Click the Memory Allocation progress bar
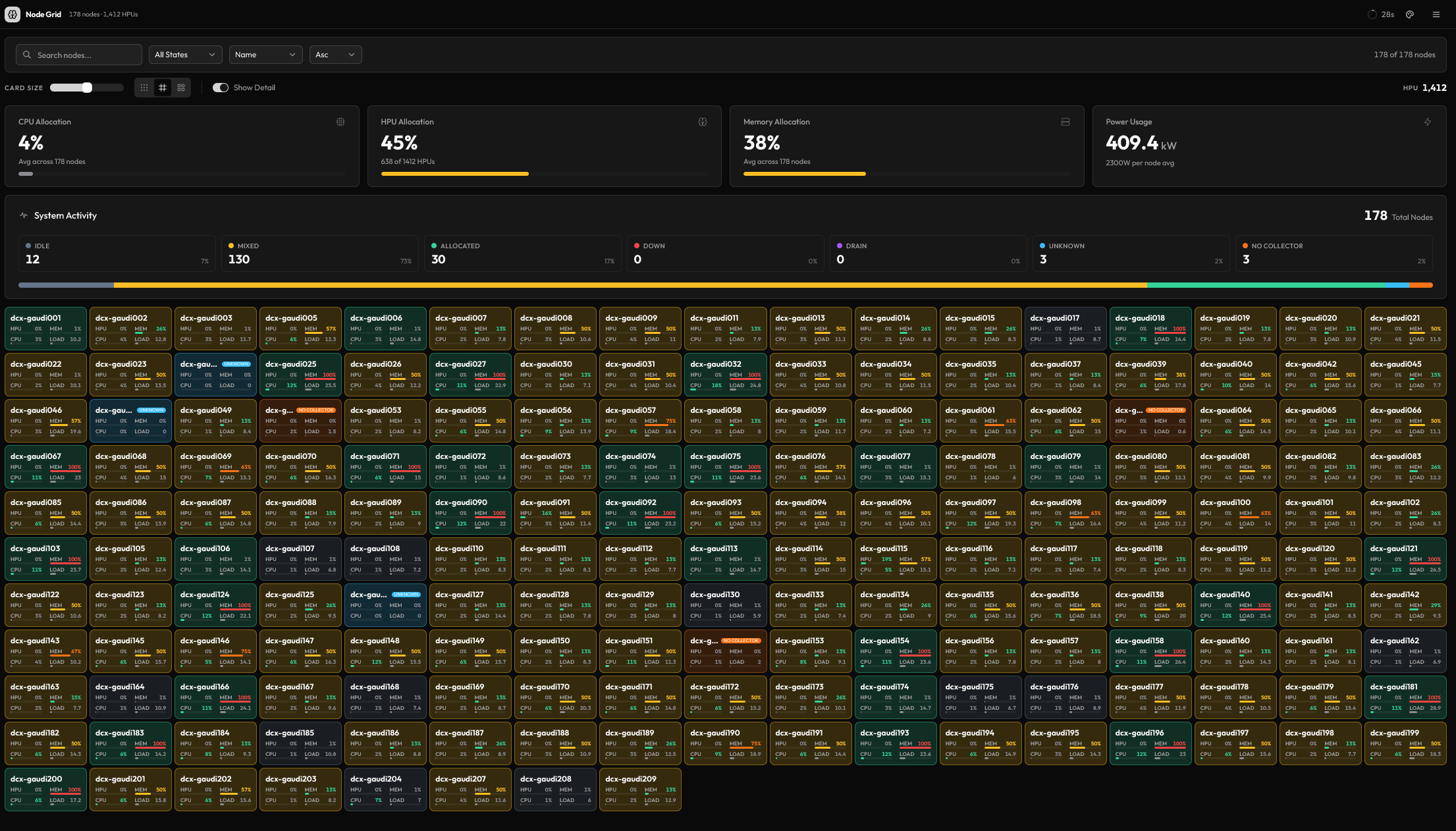 tap(907, 174)
